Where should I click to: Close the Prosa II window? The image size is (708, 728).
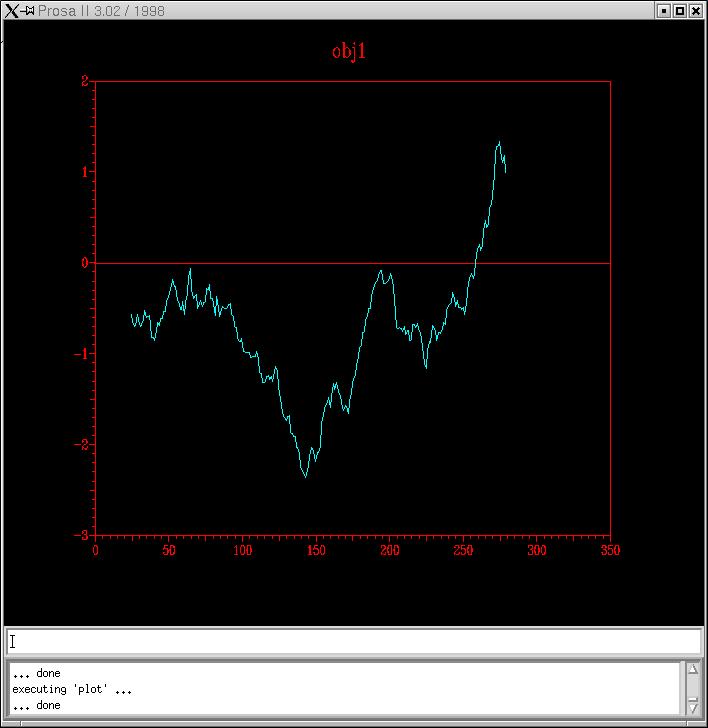[697, 11]
